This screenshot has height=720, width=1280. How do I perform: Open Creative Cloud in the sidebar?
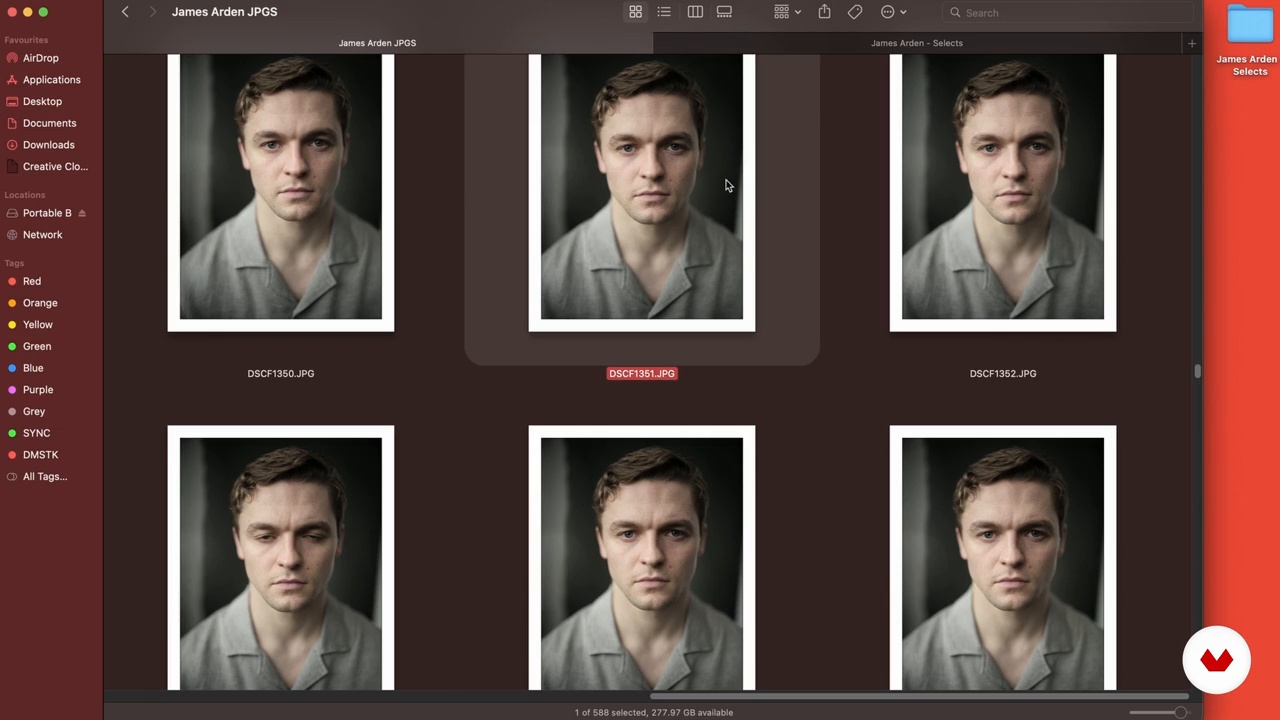[55, 166]
